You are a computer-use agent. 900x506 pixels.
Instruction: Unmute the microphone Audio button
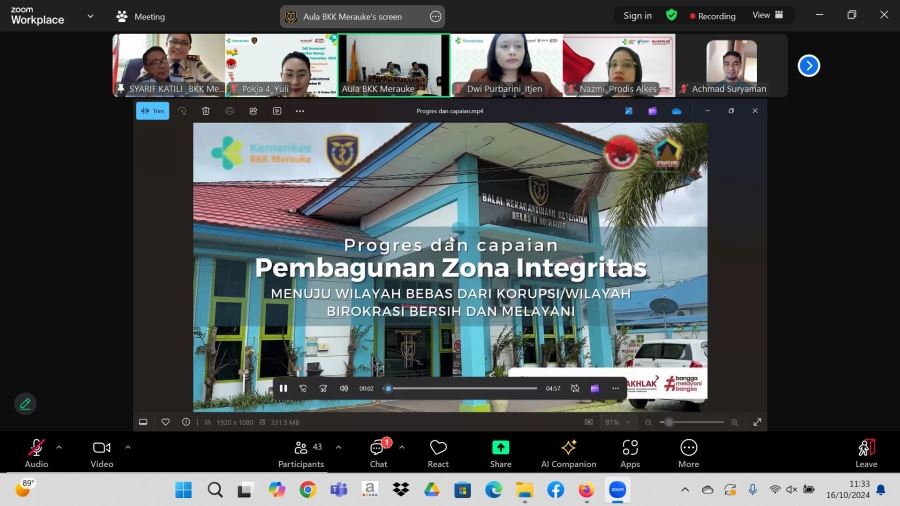[36, 452]
